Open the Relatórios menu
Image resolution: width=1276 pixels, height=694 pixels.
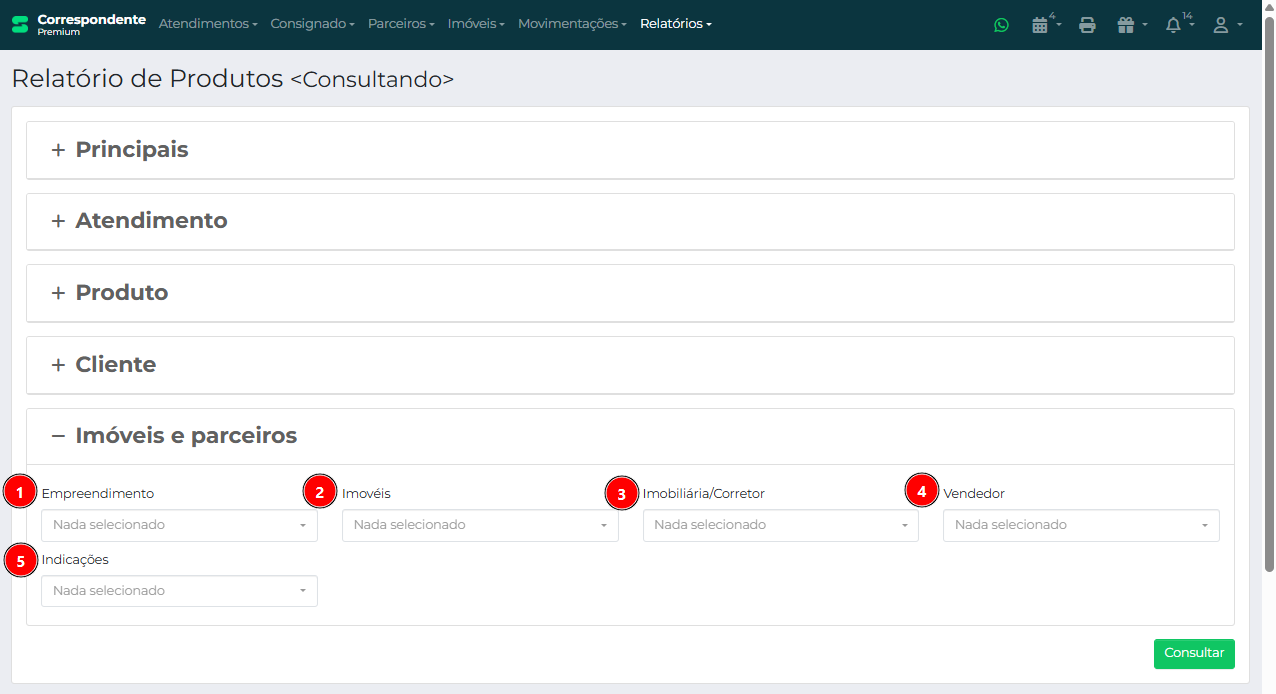675,24
